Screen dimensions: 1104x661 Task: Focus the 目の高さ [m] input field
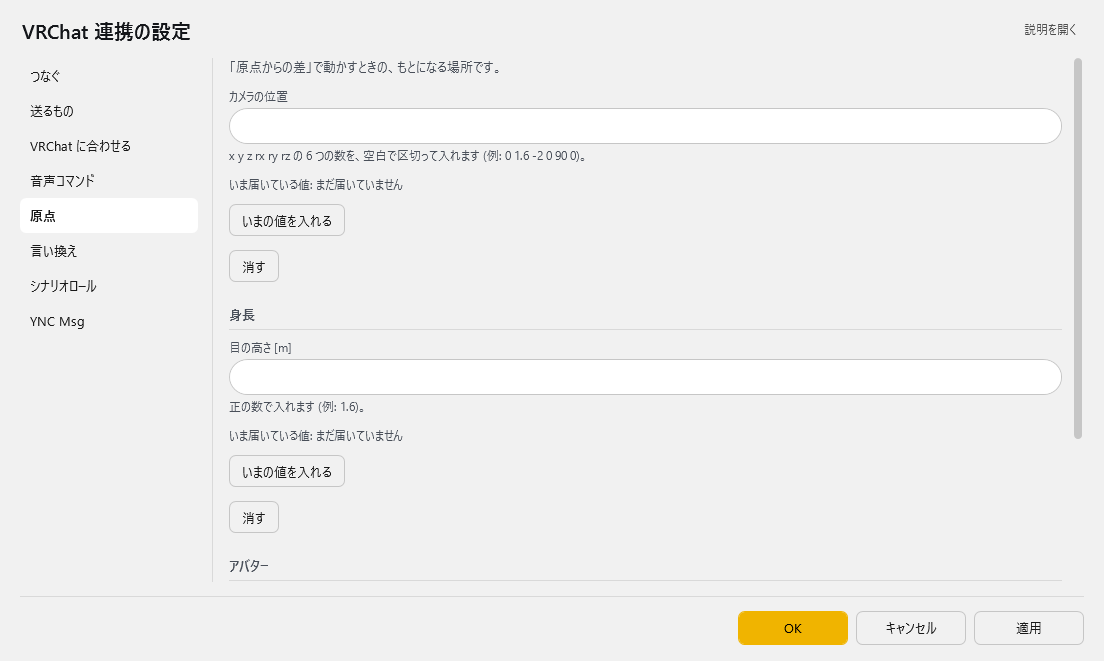pyautogui.click(x=645, y=377)
